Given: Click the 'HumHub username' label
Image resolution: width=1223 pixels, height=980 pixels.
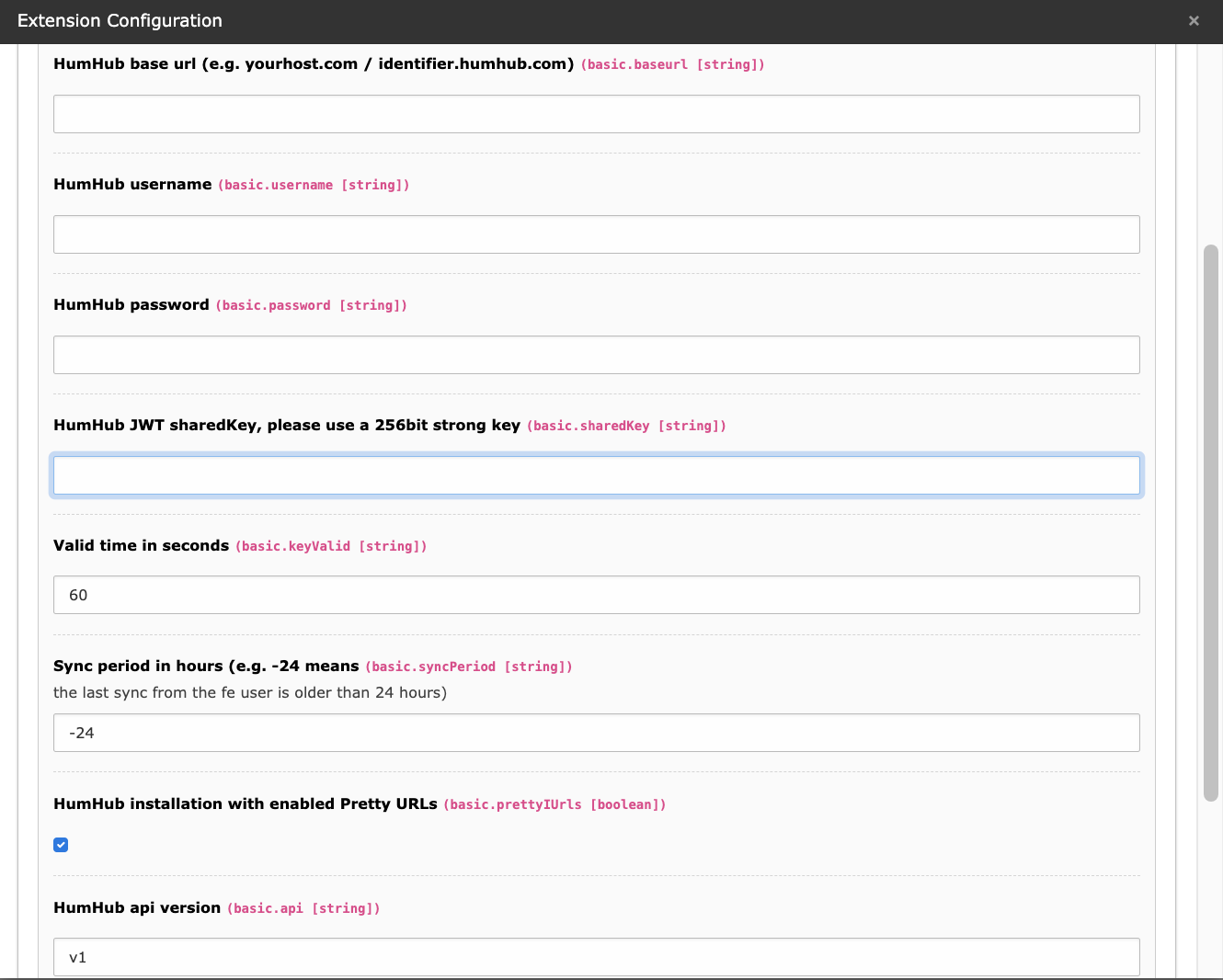Looking at the screenshot, I should 132,185.
